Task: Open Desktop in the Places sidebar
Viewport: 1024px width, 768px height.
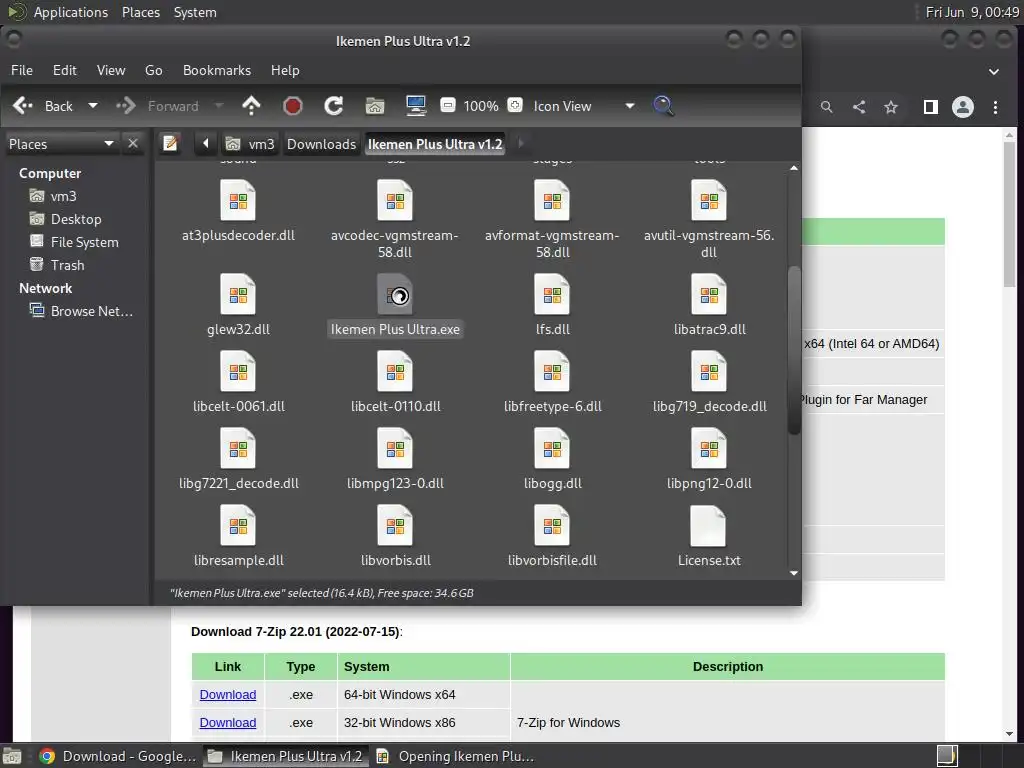Action: (65, 219)
